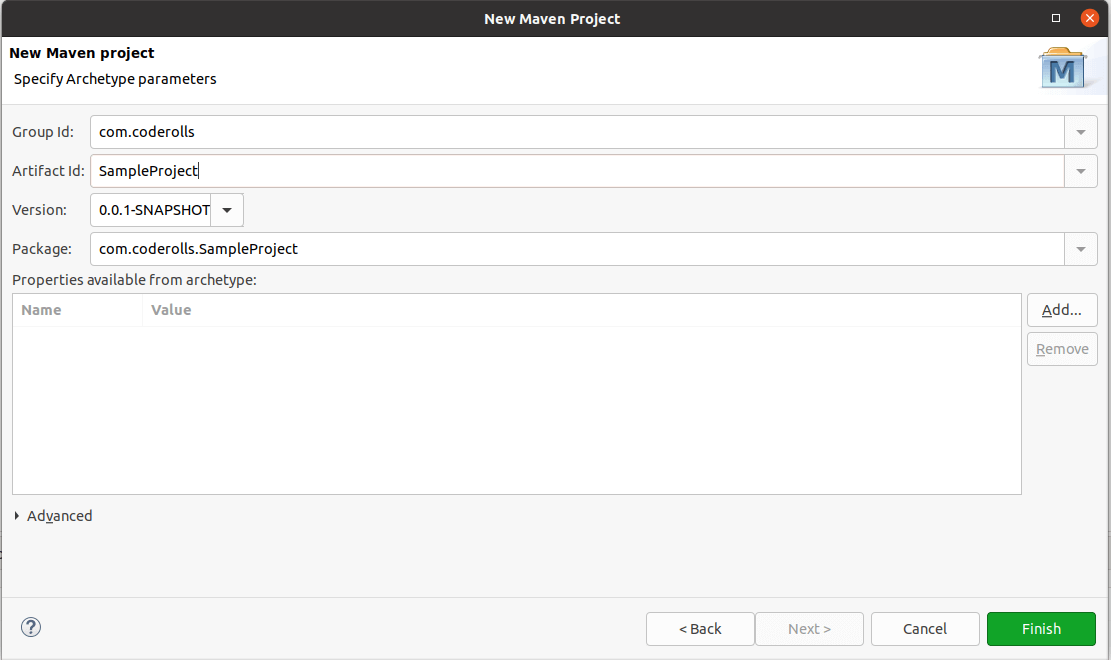Image resolution: width=1111 pixels, height=660 pixels.
Task: Open the Group Id dropdown arrow
Action: [1080, 131]
